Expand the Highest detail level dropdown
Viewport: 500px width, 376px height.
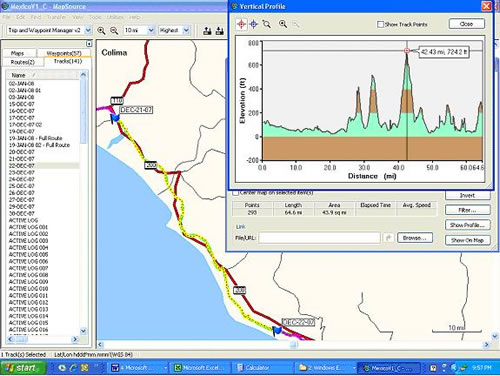(186, 30)
